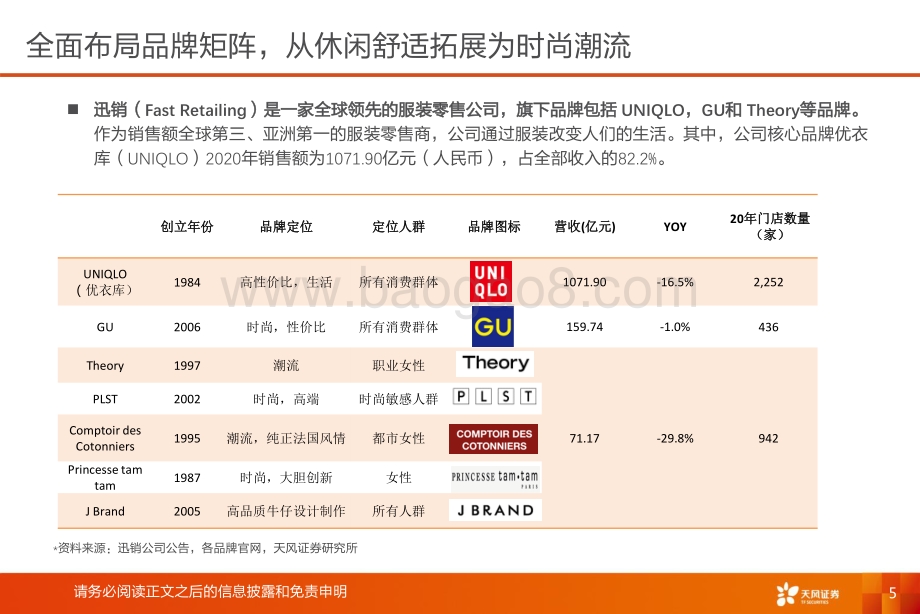Click the 营收(亿元) column header
Screen dimensions: 920x614
pyautogui.click(x=585, y=227)
